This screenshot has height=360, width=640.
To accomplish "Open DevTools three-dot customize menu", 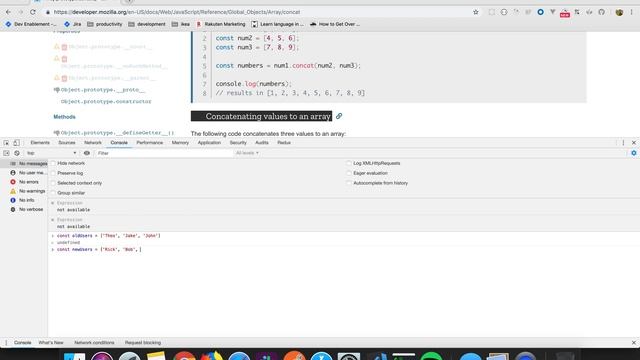I will [623, 143].
